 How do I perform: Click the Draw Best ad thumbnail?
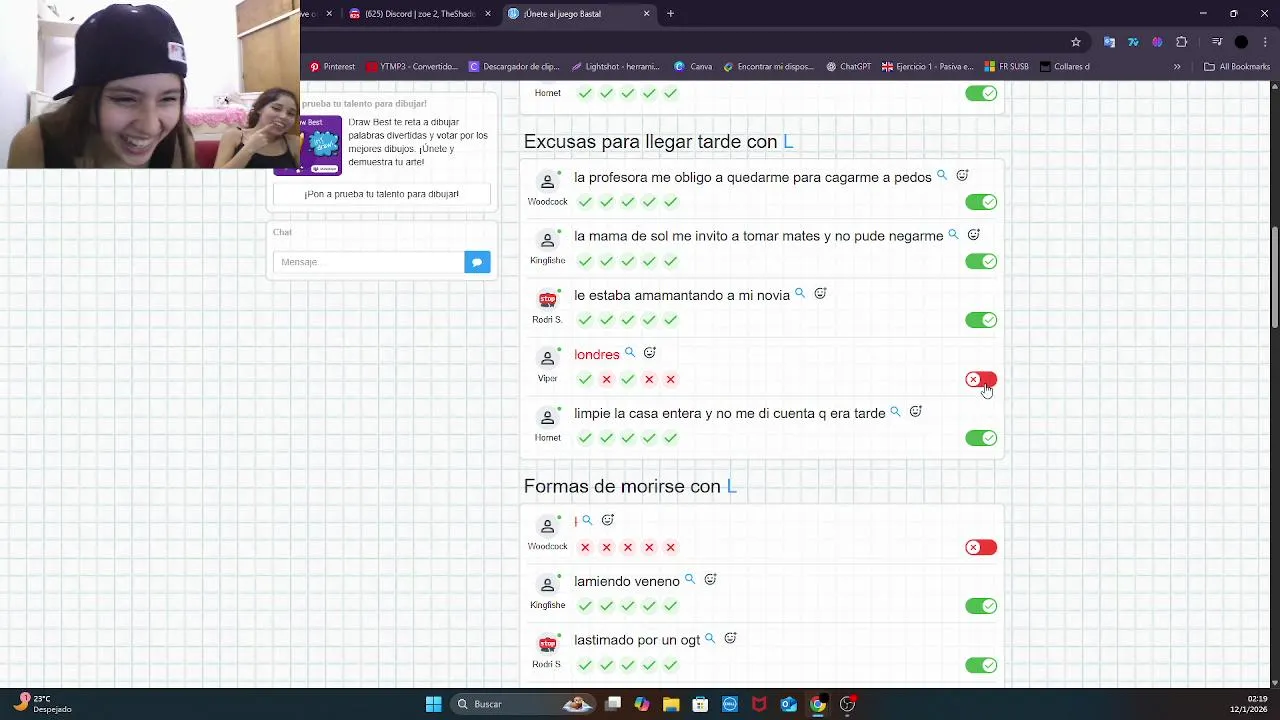(x=321, y=145)
